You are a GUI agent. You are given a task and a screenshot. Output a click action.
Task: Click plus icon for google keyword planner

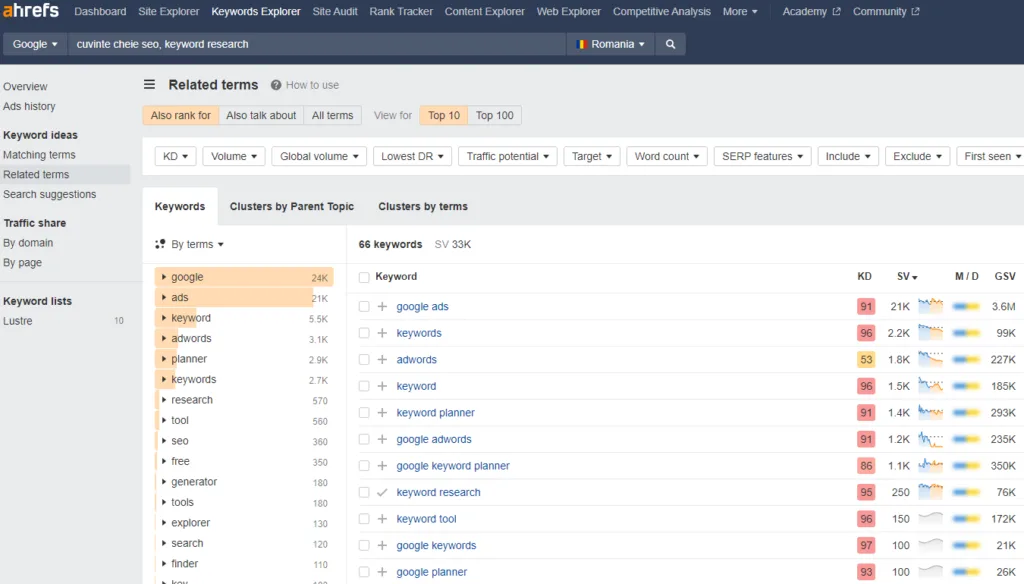[x=383, y=466]
